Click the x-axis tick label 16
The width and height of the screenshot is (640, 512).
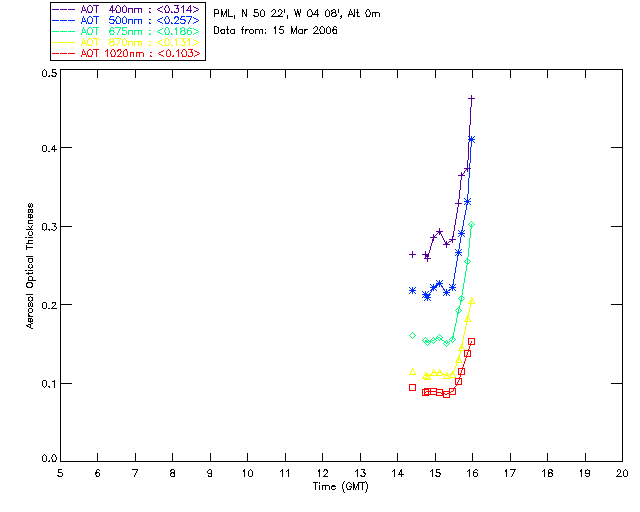473,473
